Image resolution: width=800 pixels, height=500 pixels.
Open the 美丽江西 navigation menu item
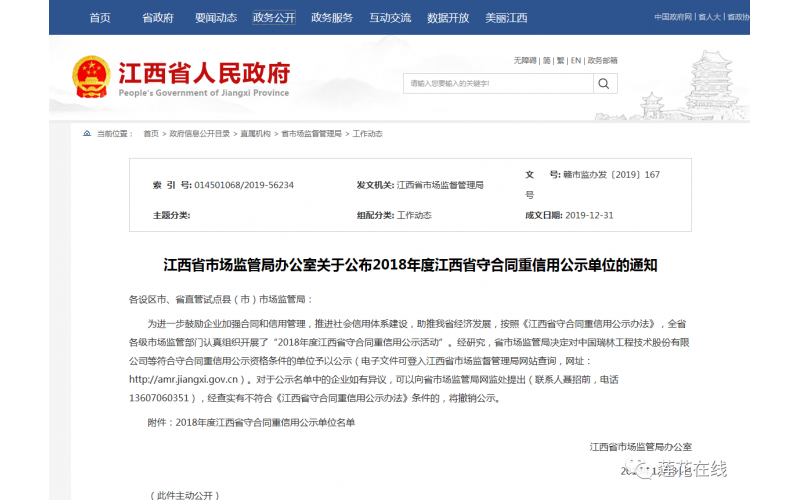tap(506, 18)
